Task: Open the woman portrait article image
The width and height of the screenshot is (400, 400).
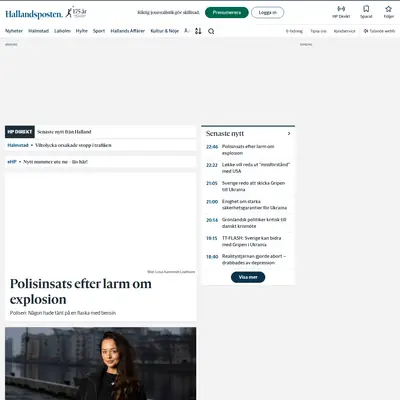Action: click(x=101, y=363)
